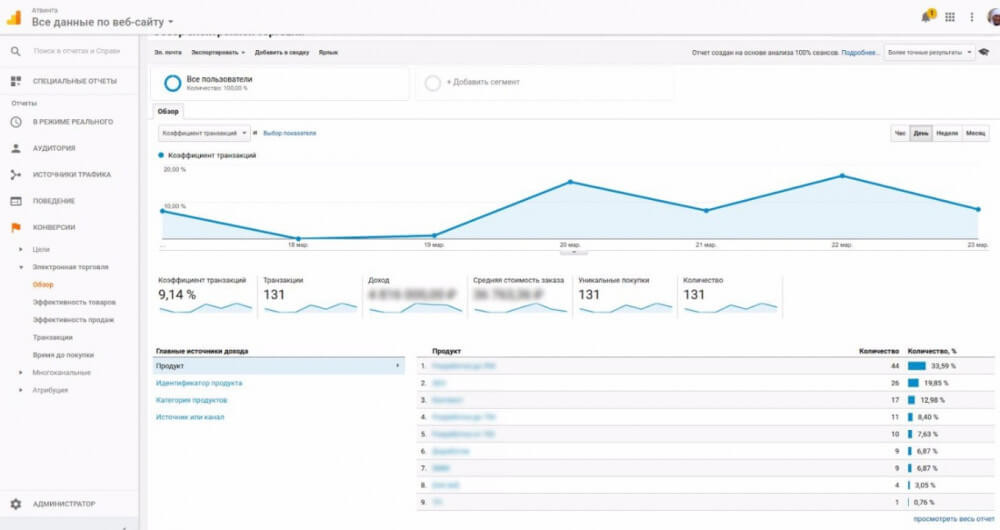Click the Конверсии flag icon
Viewport: 1000px width, 530px height.
16,227
